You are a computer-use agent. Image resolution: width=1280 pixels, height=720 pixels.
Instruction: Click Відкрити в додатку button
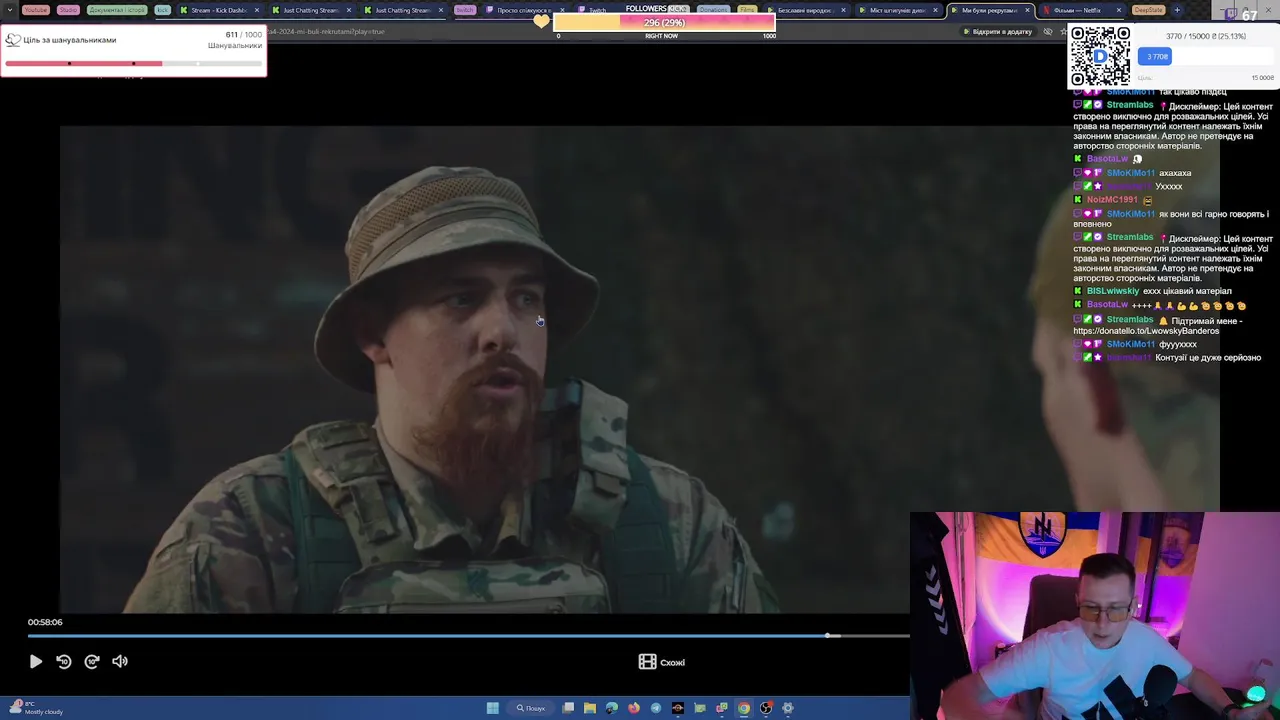(997, 31)
